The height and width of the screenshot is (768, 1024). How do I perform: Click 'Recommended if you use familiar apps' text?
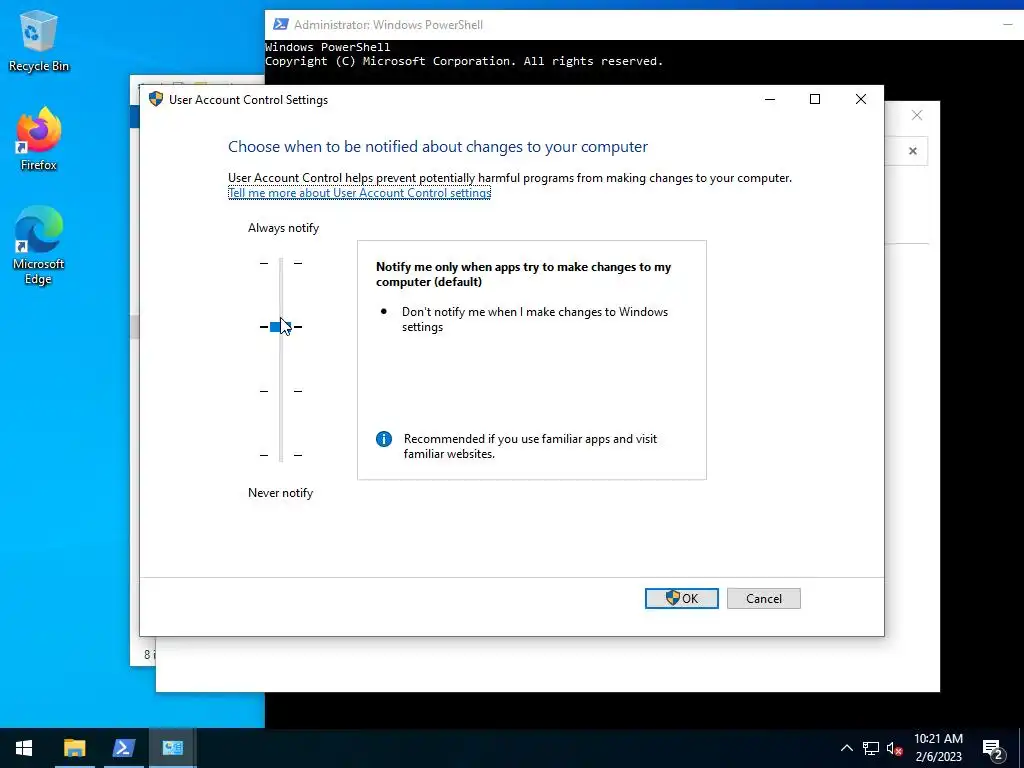530,446
